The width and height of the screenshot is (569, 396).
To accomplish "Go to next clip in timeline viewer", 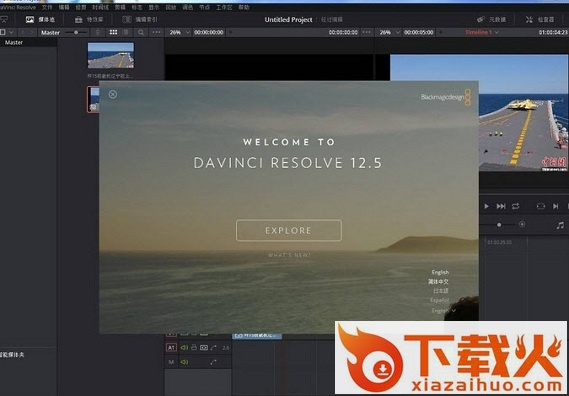I will (556, 206).
